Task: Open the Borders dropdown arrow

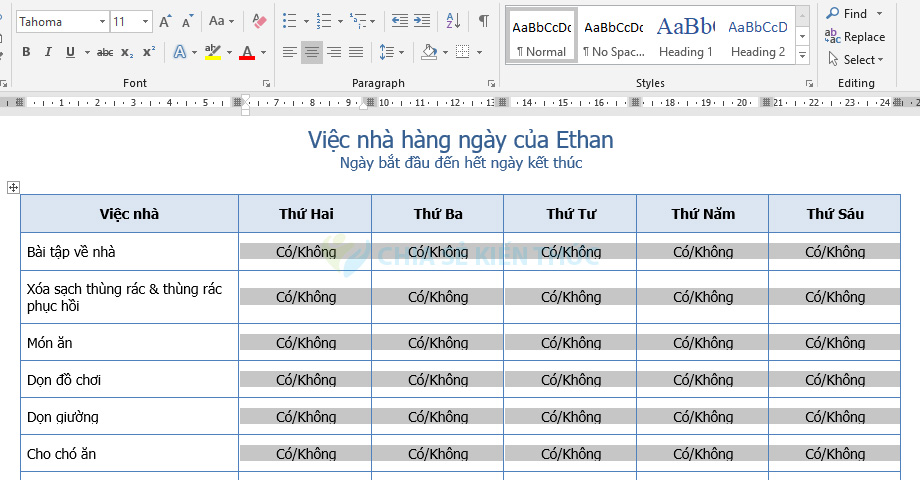Action: tap(479, 52)
